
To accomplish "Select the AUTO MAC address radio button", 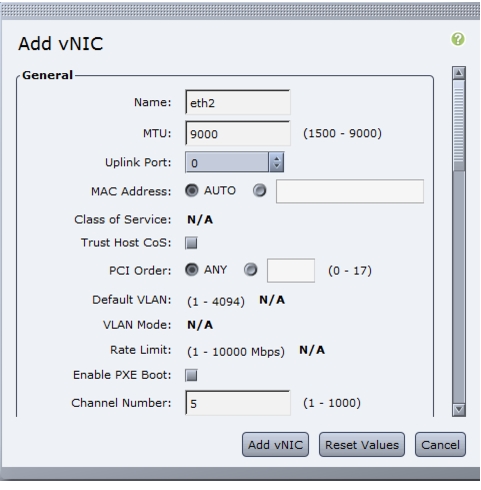I will 191,190.
